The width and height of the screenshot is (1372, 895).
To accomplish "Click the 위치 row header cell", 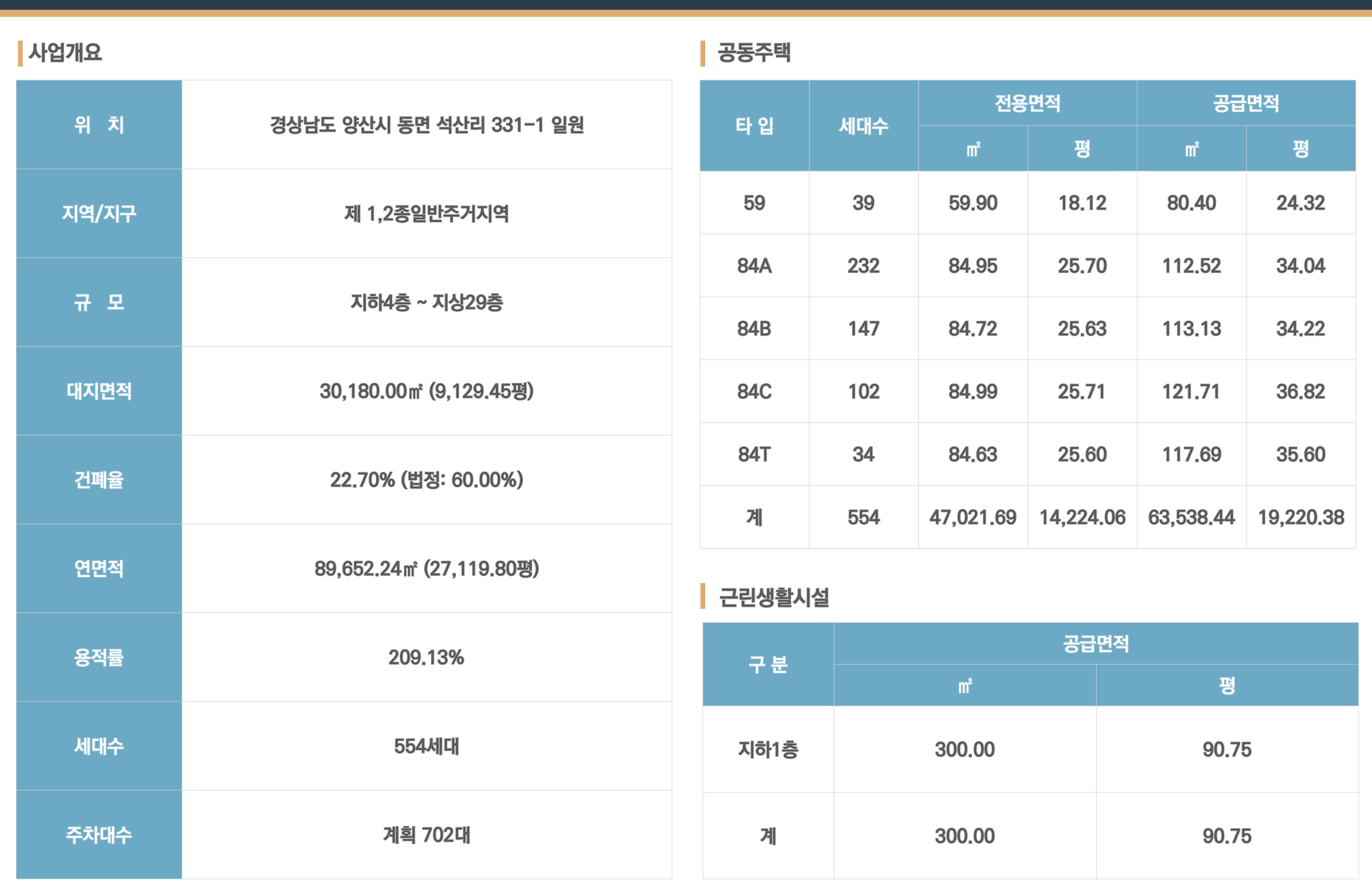I will pyautogui.click(x=99, y=124).
